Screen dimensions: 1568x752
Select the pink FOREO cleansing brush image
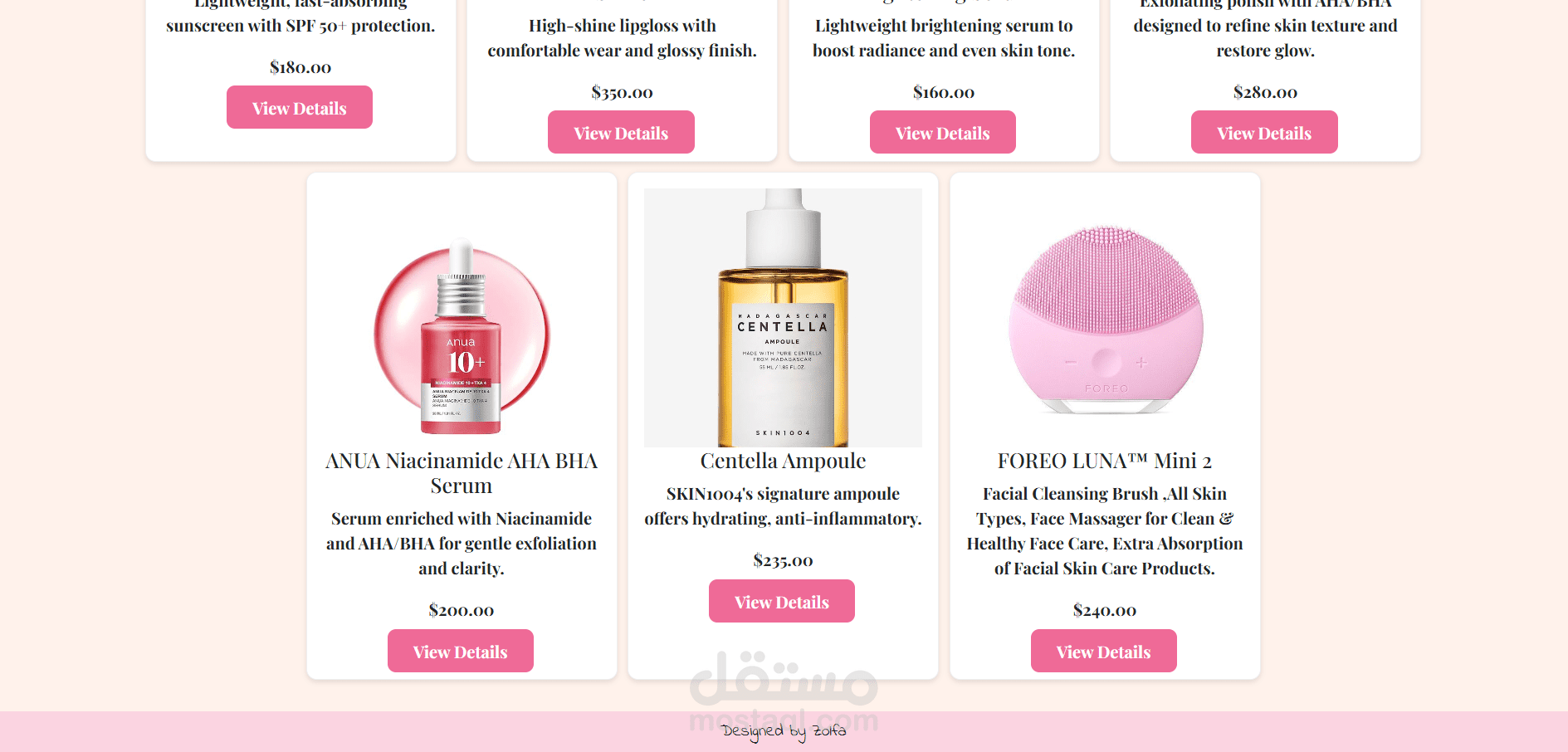pyautogui.click(x=1105, y=319)
